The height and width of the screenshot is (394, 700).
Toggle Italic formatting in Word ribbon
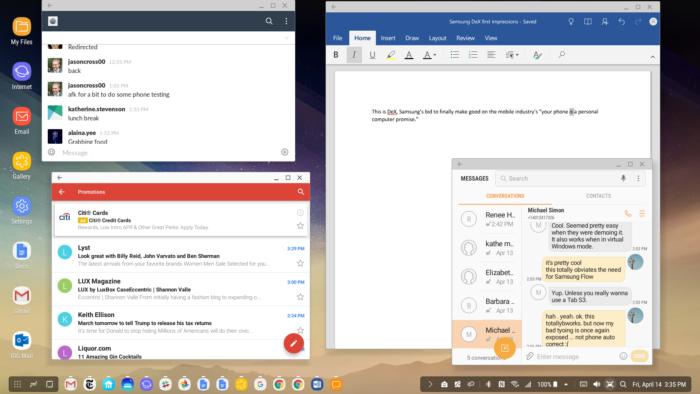point(354,55)
